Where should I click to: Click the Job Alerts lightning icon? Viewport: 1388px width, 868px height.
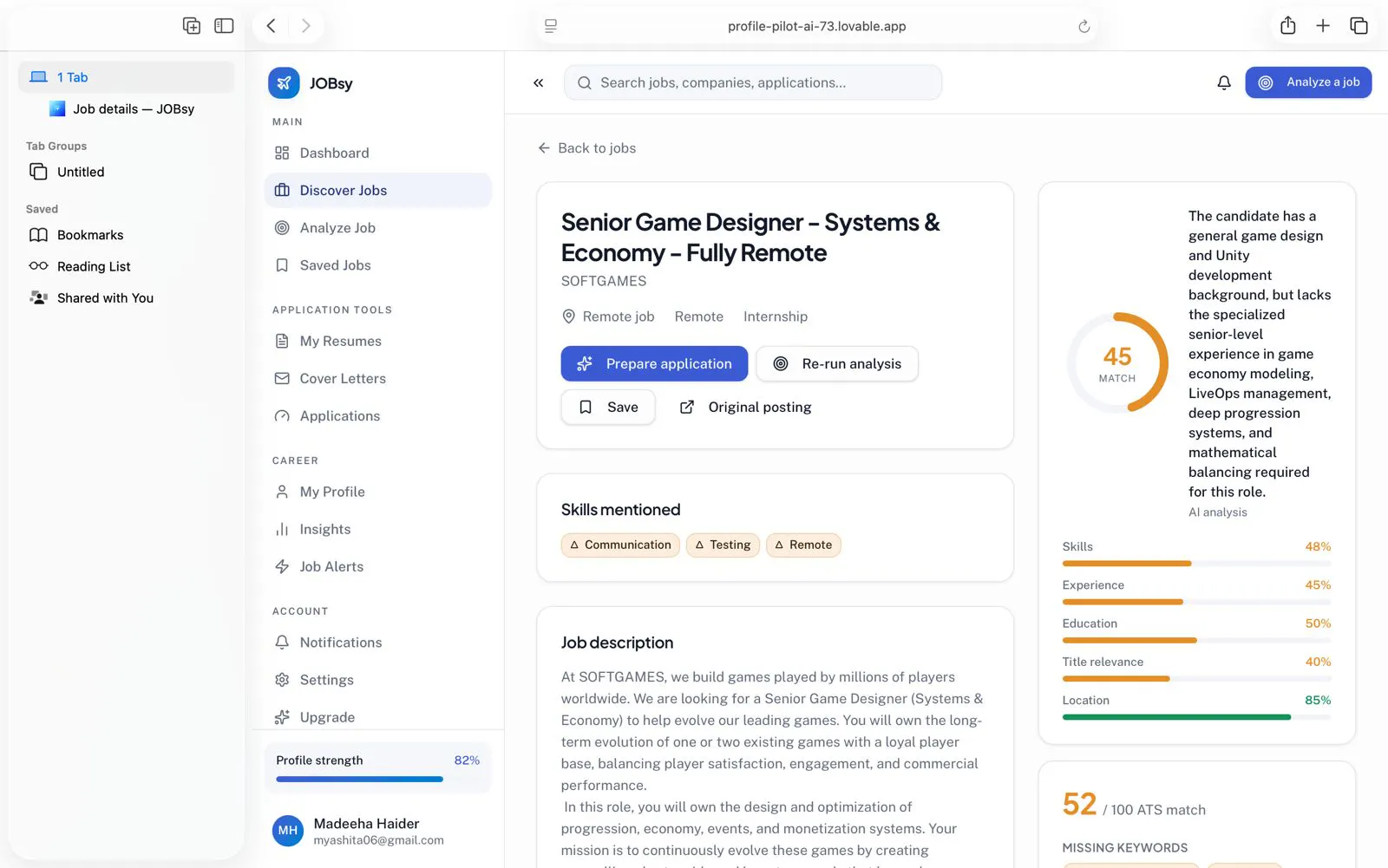pyautogui.click(x=282, y=567)
